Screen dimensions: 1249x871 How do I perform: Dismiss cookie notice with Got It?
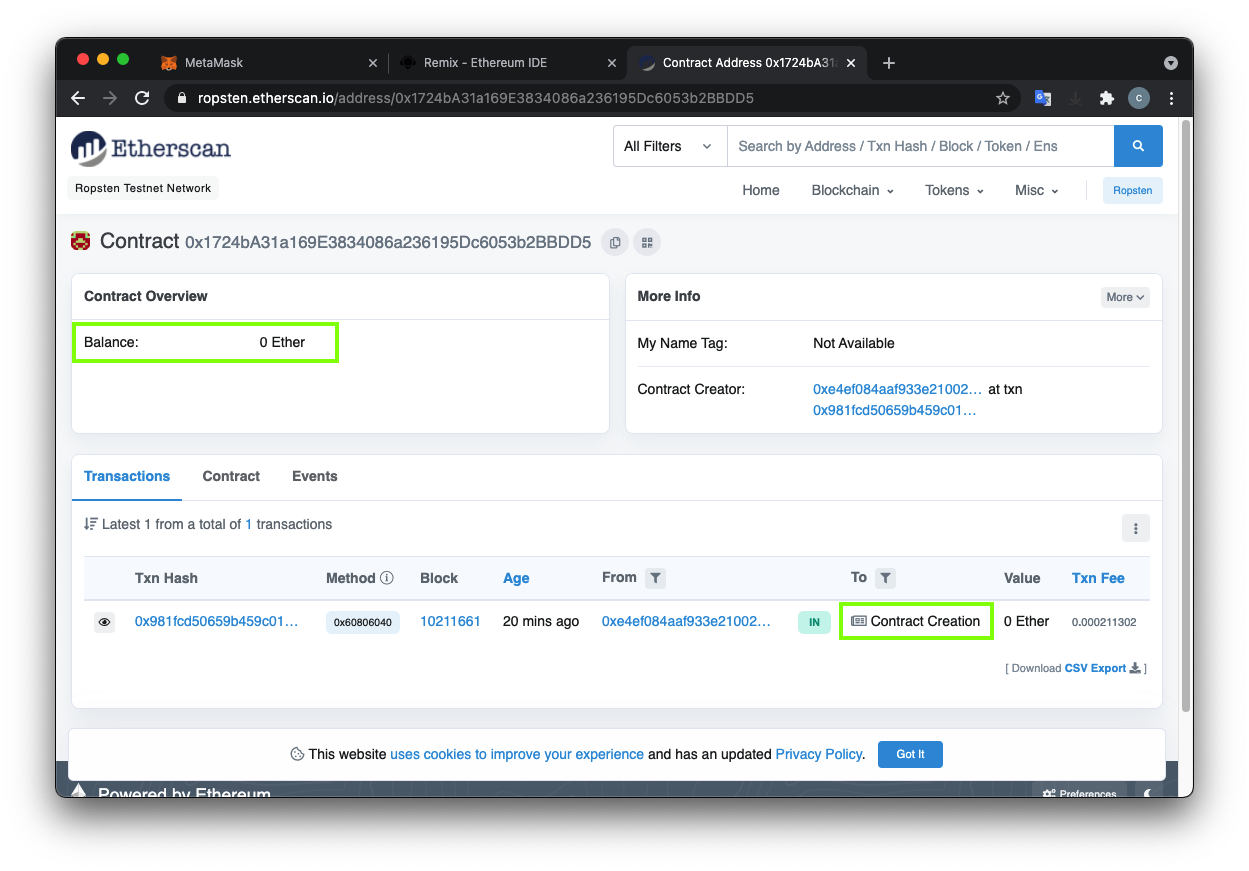[910, 754]
